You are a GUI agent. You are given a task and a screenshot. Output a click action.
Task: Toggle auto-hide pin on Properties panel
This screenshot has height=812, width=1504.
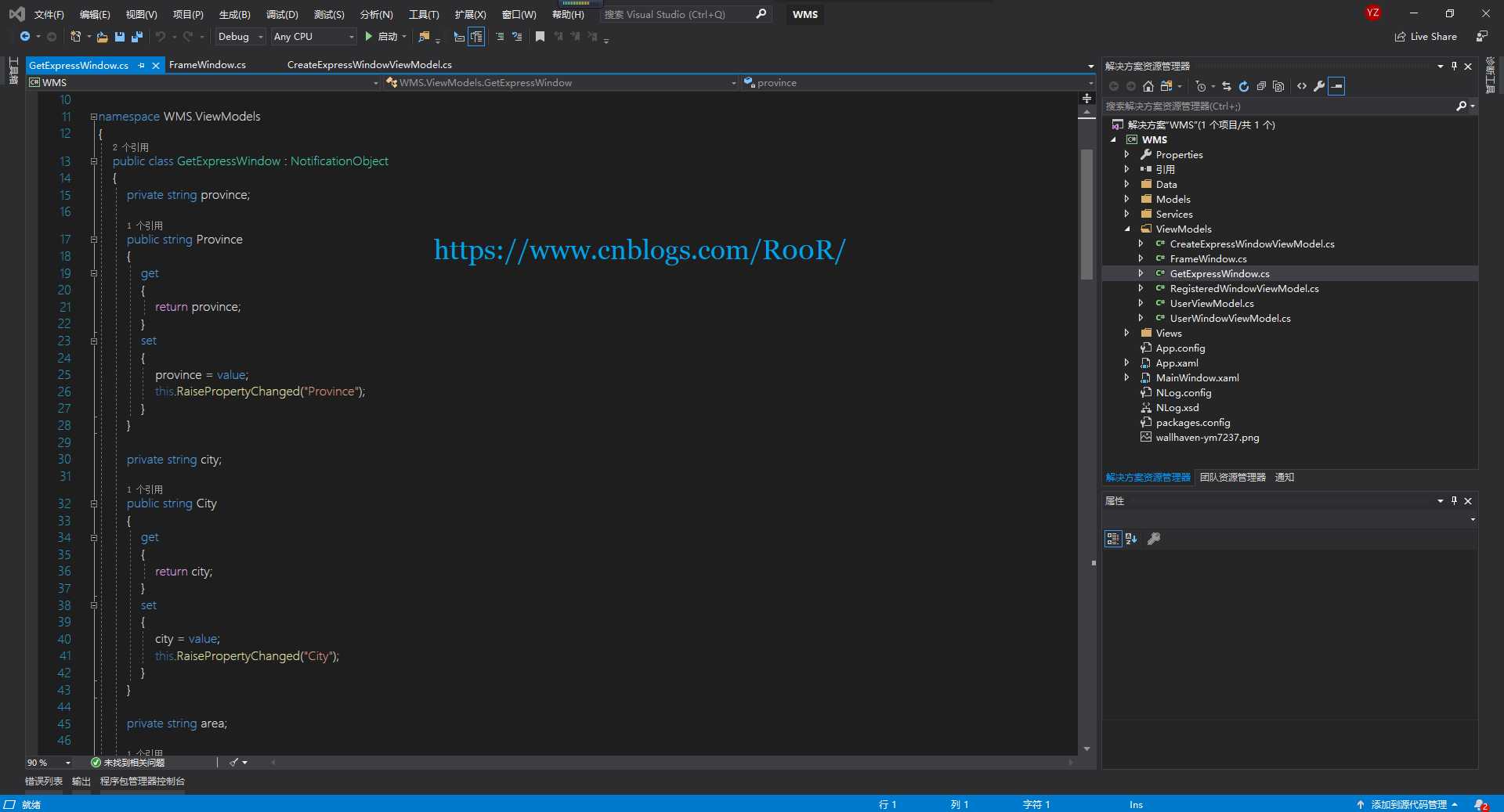click(1455, 501)
